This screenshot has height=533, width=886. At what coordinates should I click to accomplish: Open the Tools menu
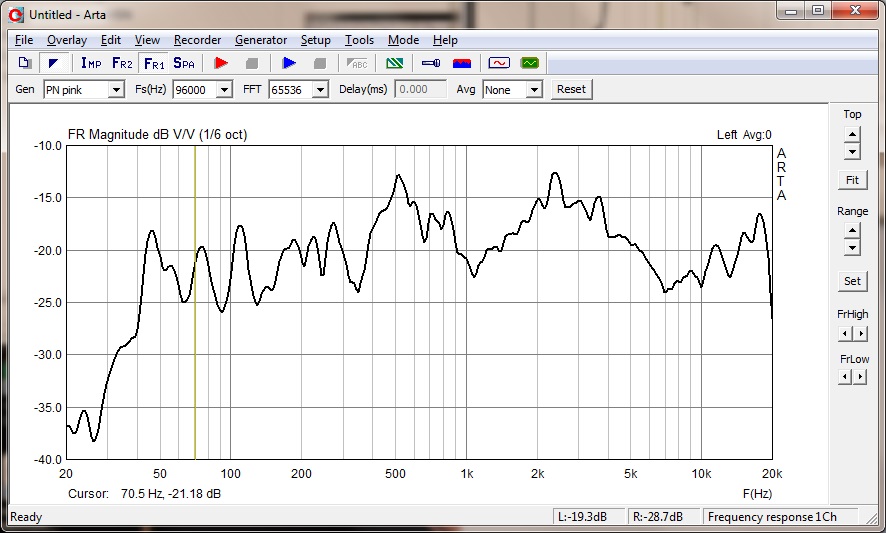(359, 40)
